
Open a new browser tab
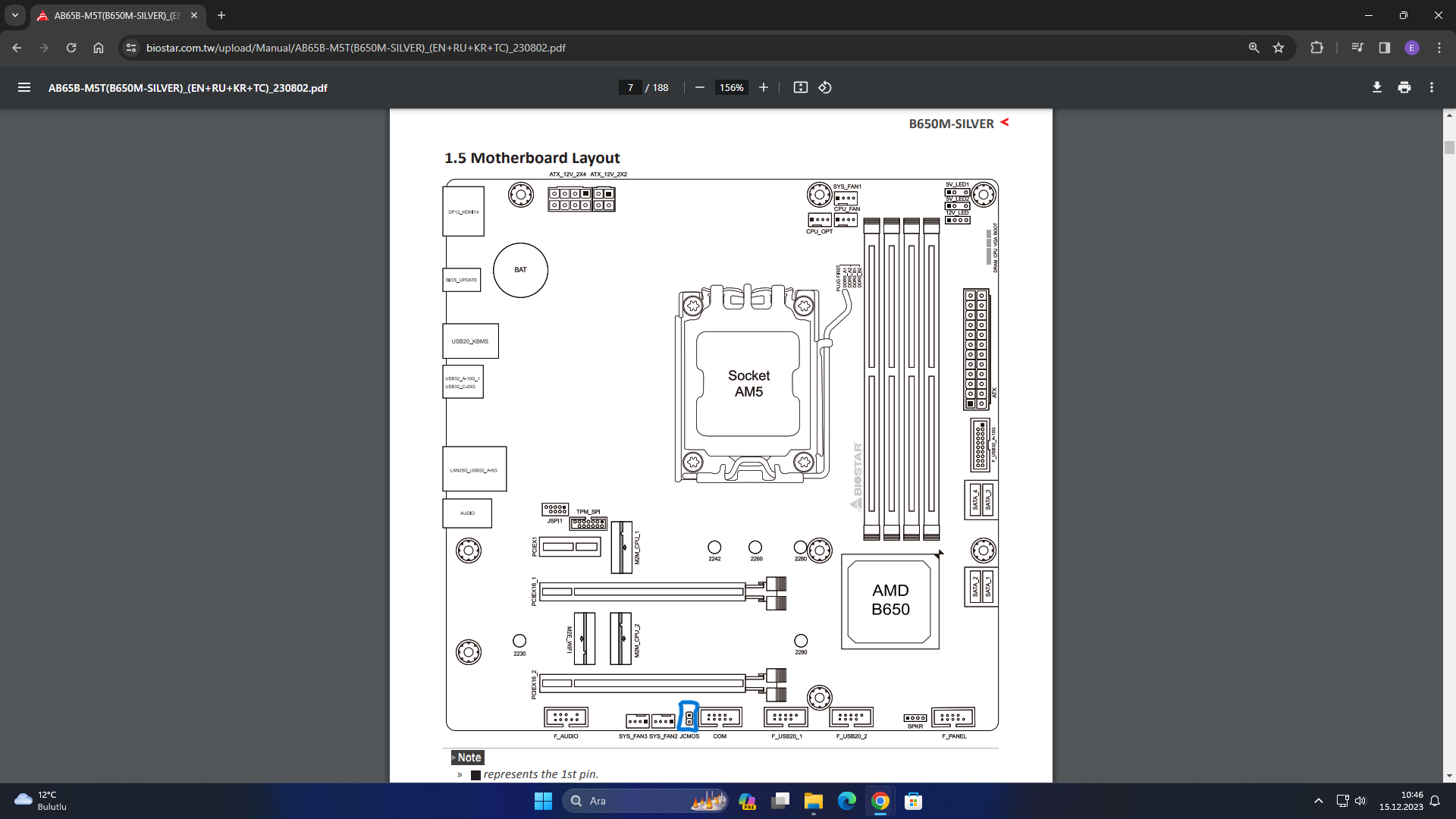[x=221, y=15]
